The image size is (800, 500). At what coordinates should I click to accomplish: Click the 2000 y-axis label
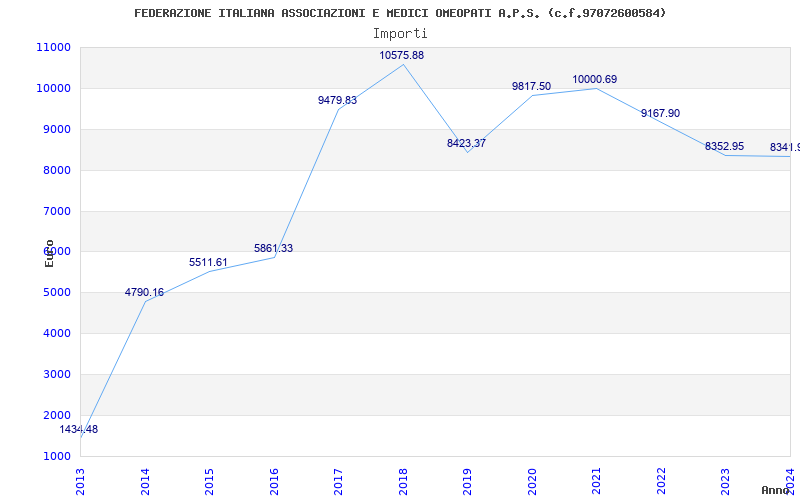[56, 415]
